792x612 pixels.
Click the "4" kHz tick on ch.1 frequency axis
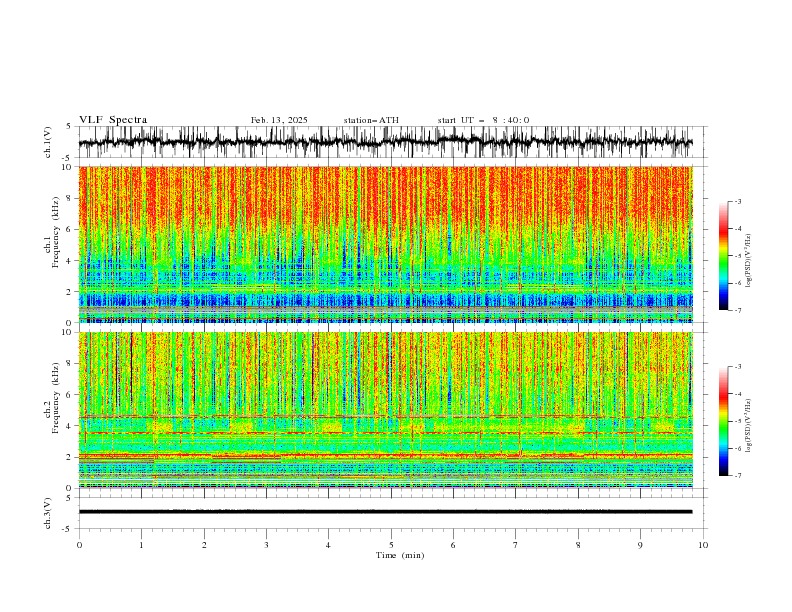click(x=70, y=261)
